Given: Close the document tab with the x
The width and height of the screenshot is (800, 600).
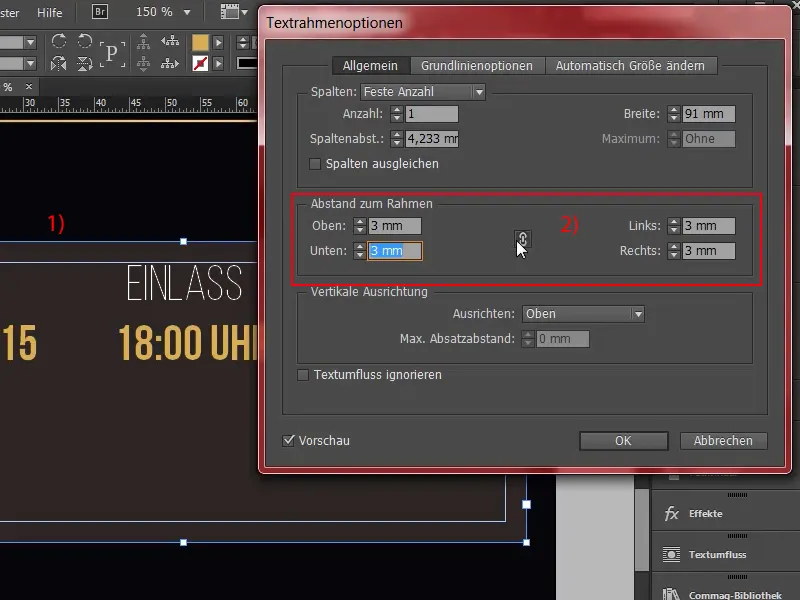Looking at the screenshot, I should (29, 87).
